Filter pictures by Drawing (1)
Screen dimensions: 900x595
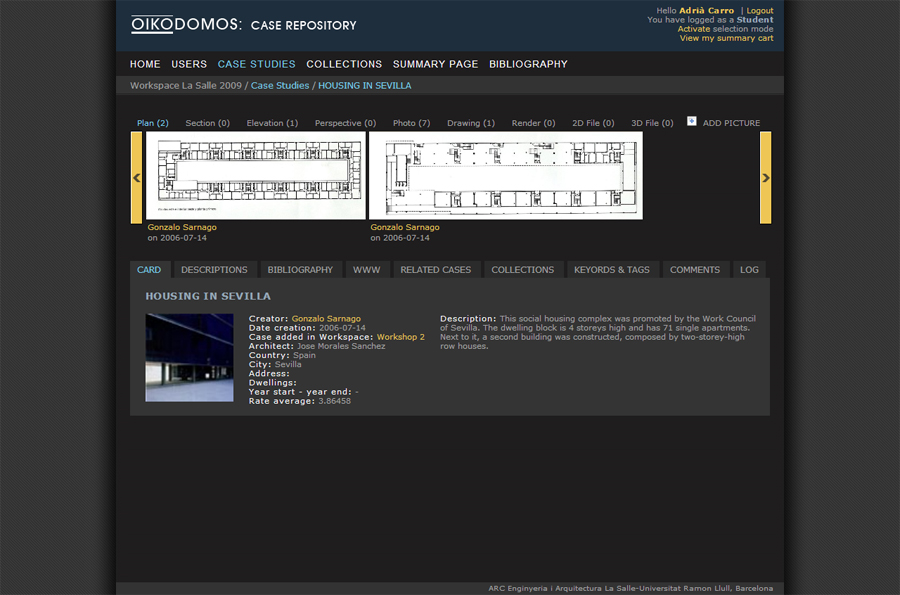point(470,123)
